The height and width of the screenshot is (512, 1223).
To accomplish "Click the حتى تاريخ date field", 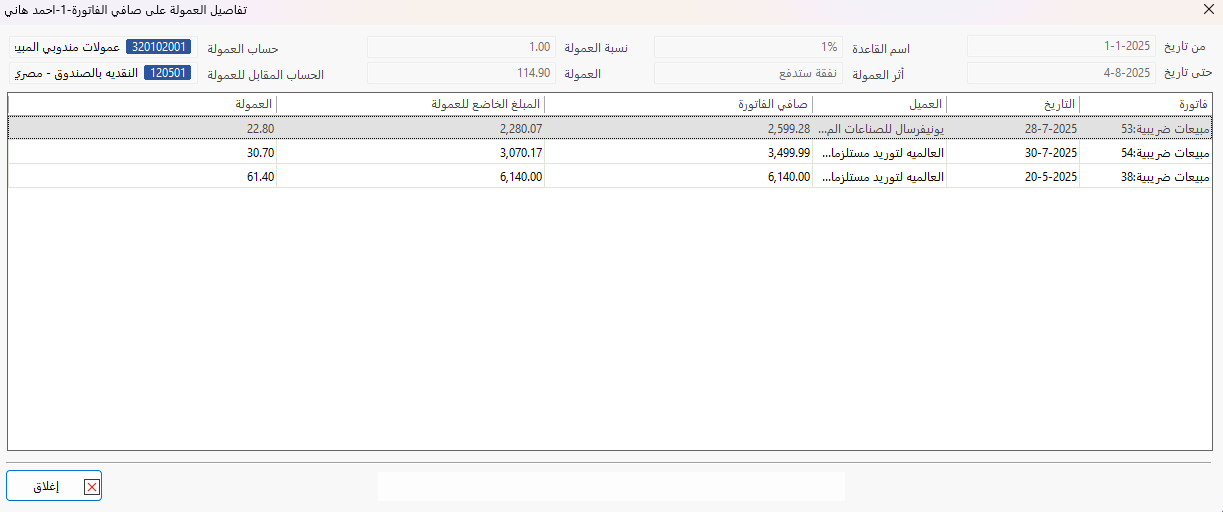I will click(1061, 73).
